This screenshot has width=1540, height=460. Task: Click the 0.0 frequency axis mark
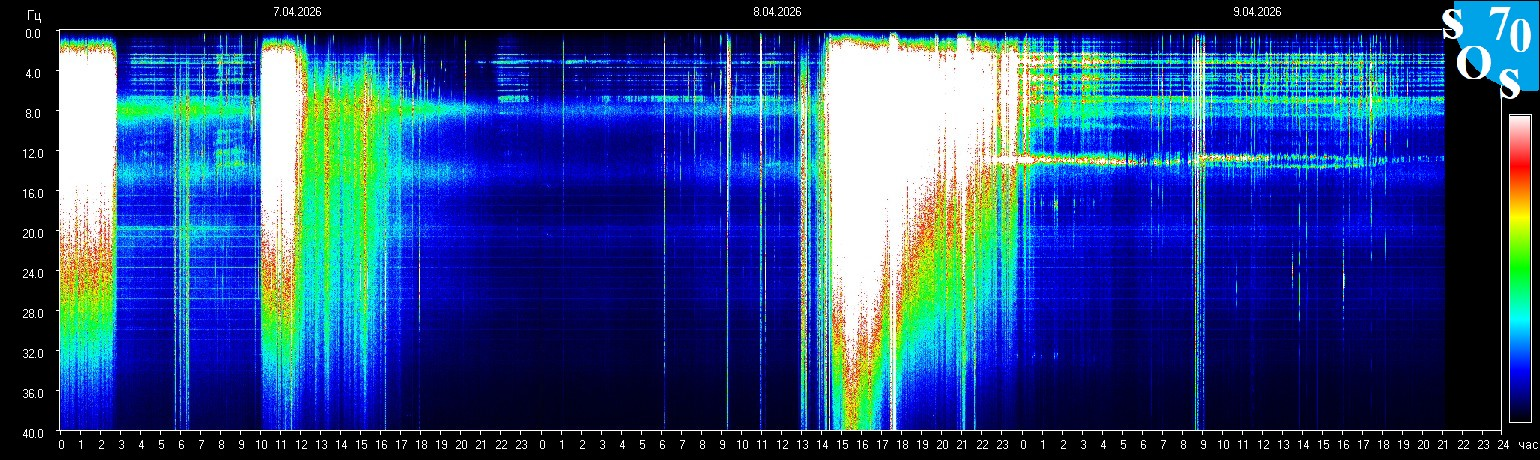(34, 33)
